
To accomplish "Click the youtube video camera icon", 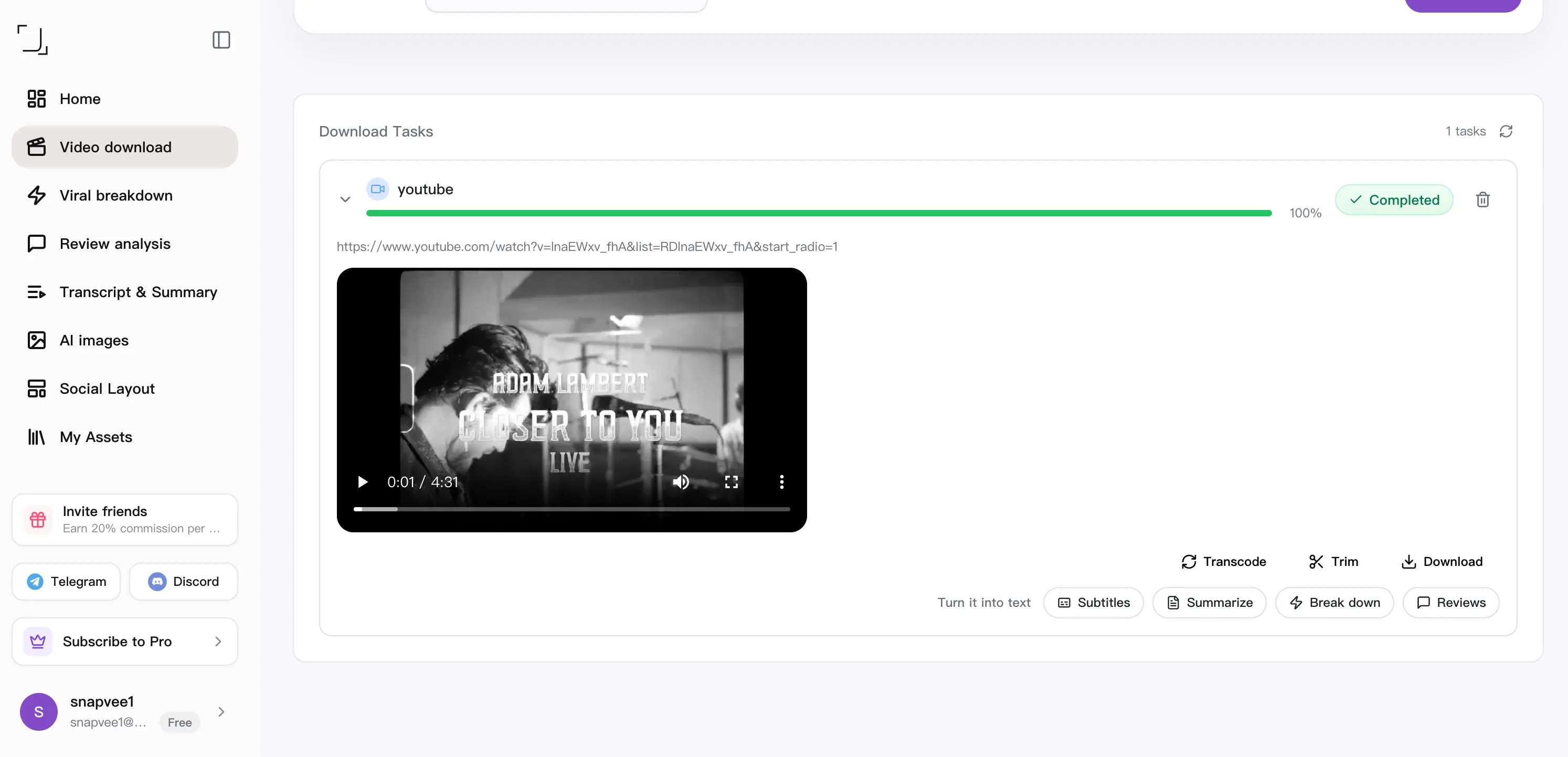I will (377, 189).
